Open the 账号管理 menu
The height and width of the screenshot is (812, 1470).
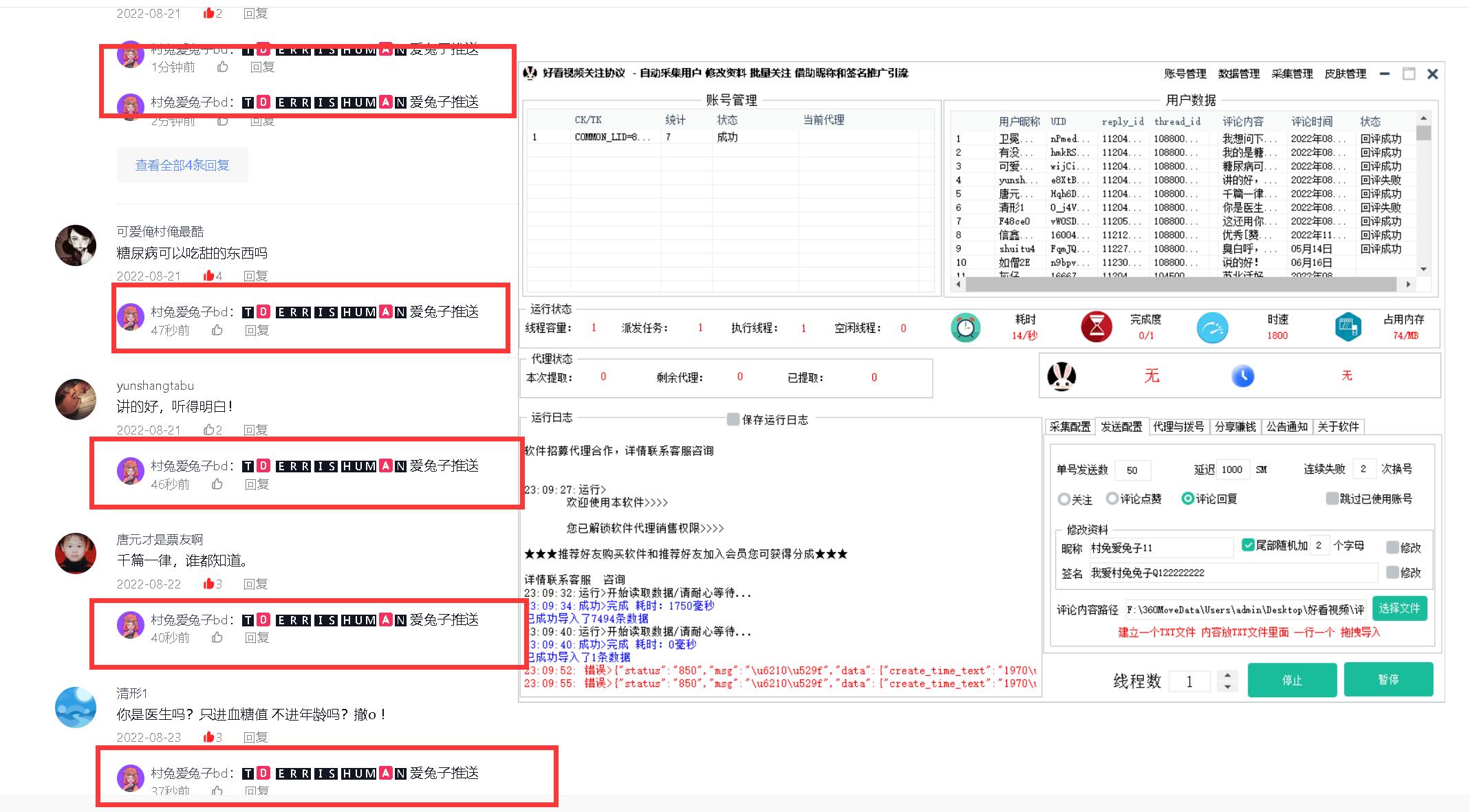[1185, 74]
